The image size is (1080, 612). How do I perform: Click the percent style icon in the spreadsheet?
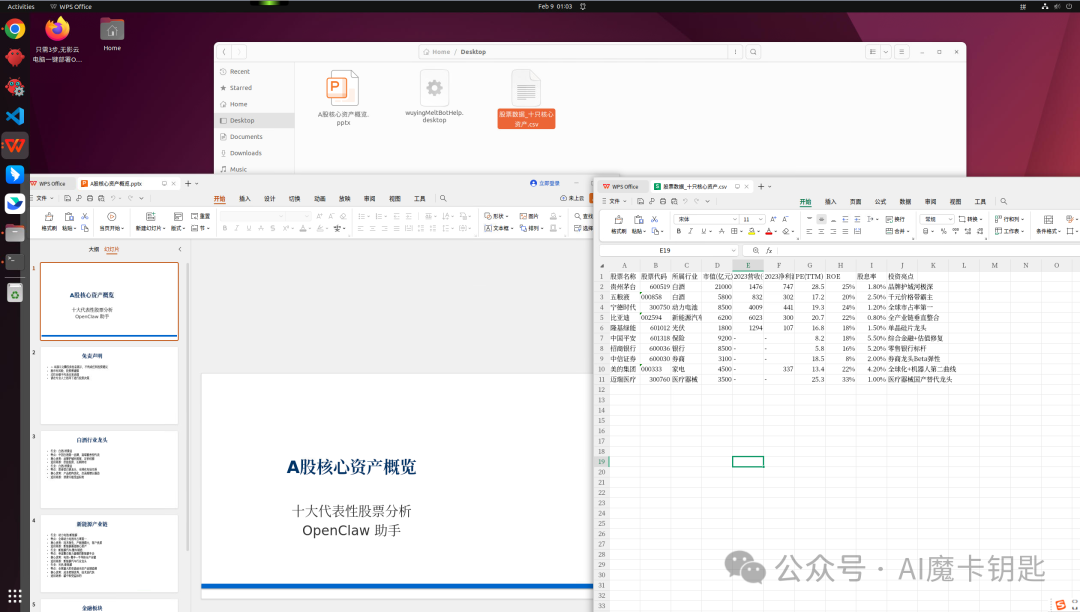(x=944, y=231)
